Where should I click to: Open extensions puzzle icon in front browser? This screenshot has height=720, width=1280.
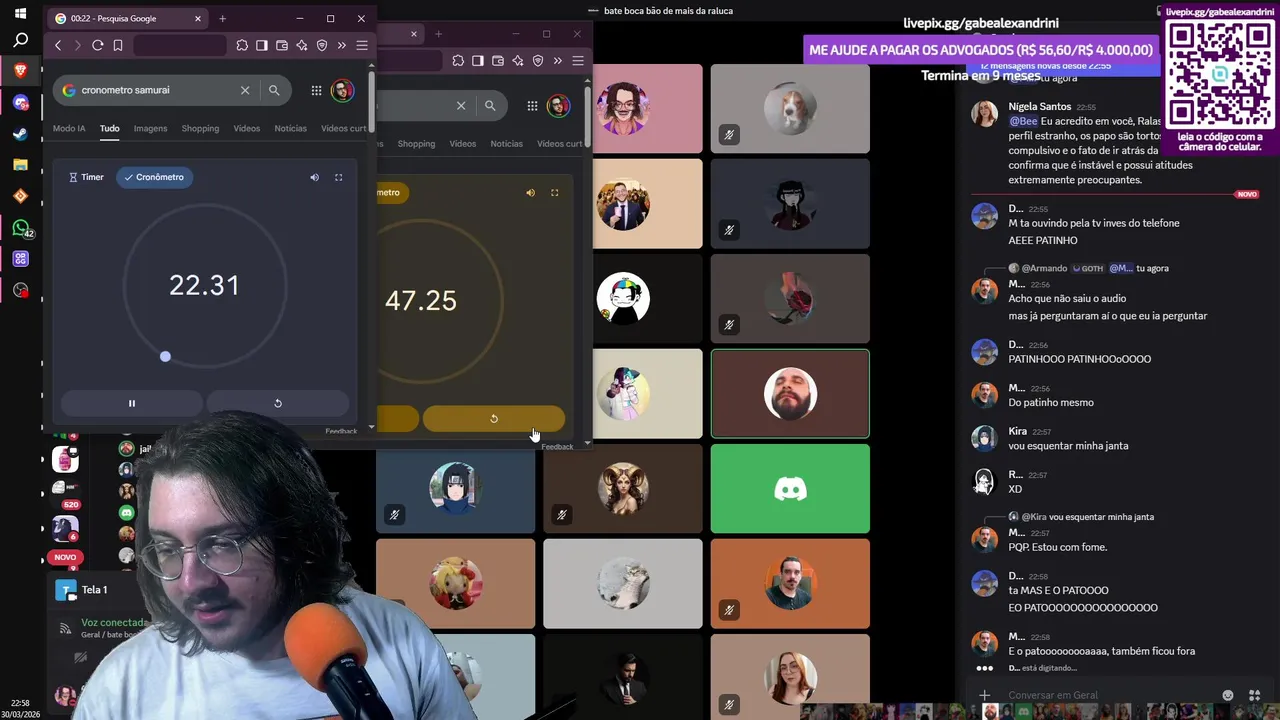[x=242, y=45]
